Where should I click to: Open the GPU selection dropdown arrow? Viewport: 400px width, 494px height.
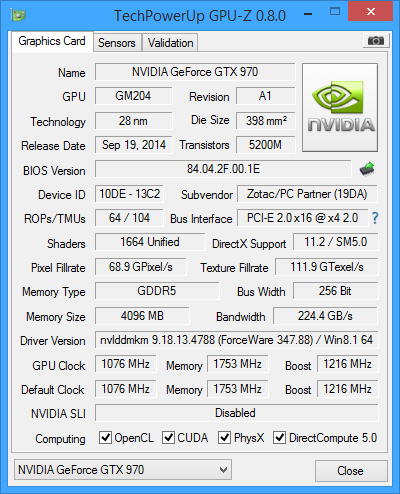pyautogui.click(x=223, y=470)
